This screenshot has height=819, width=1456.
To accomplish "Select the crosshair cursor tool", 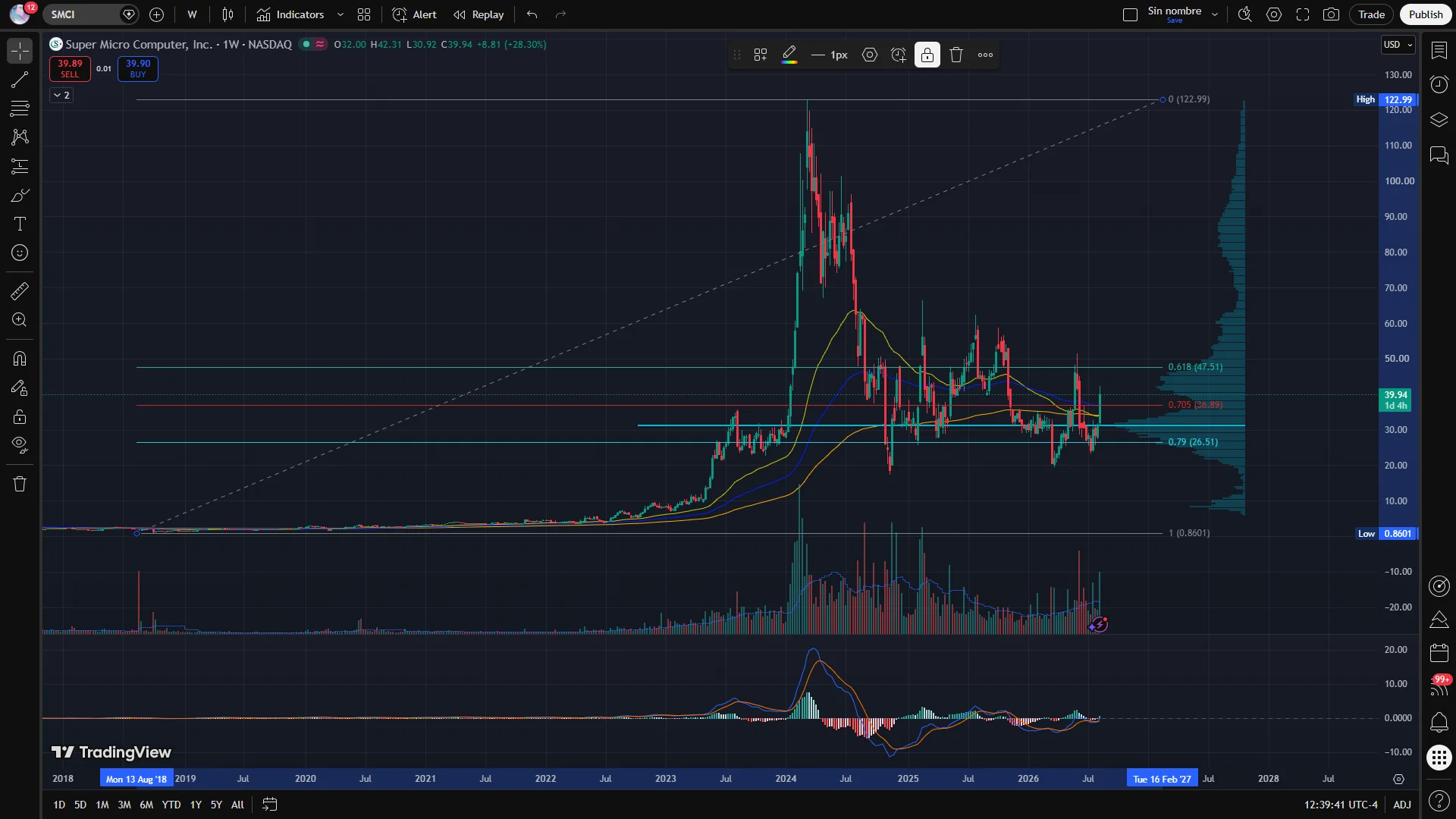I will (20, 51).
